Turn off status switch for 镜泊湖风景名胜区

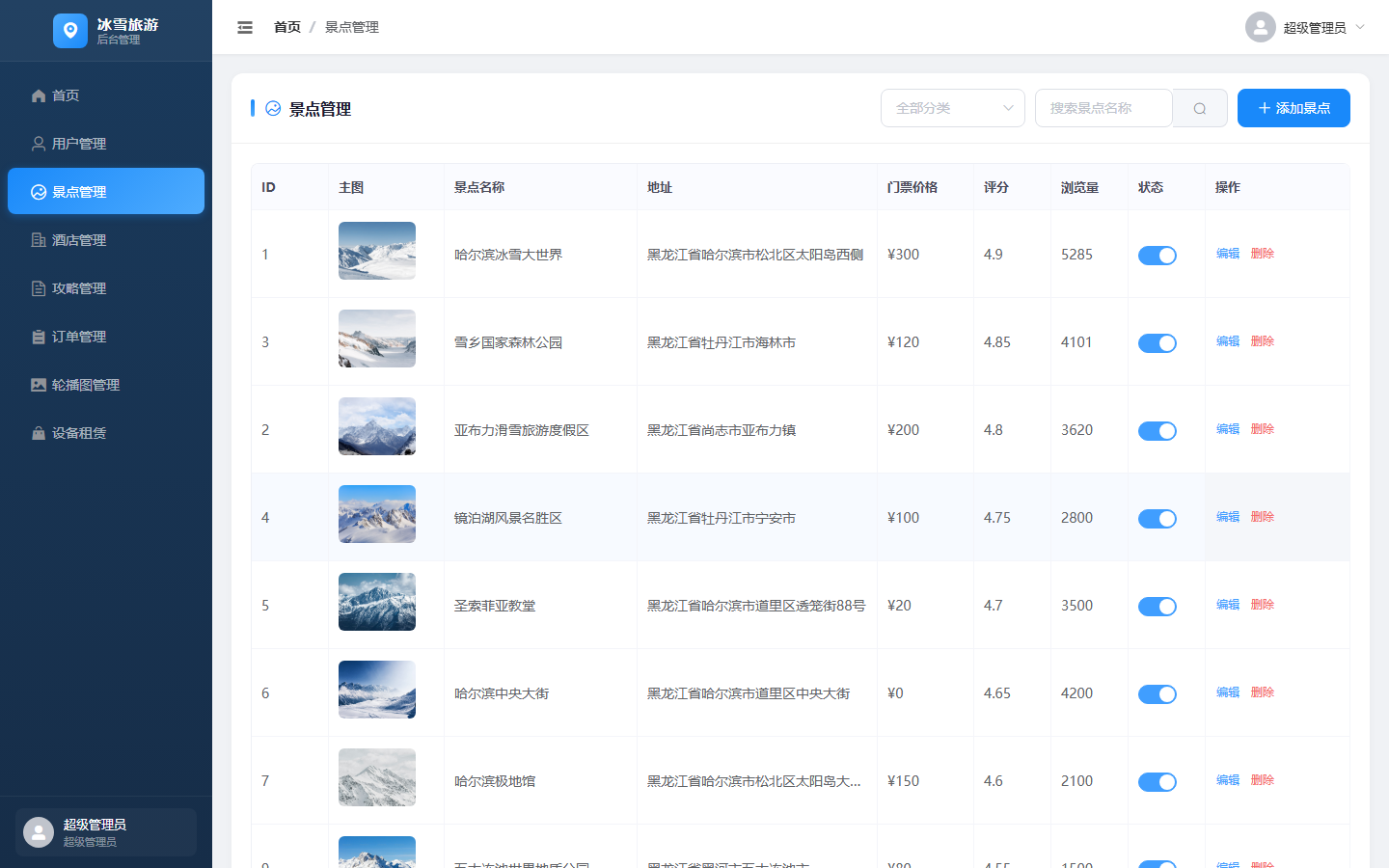[x=1157, y=519]
